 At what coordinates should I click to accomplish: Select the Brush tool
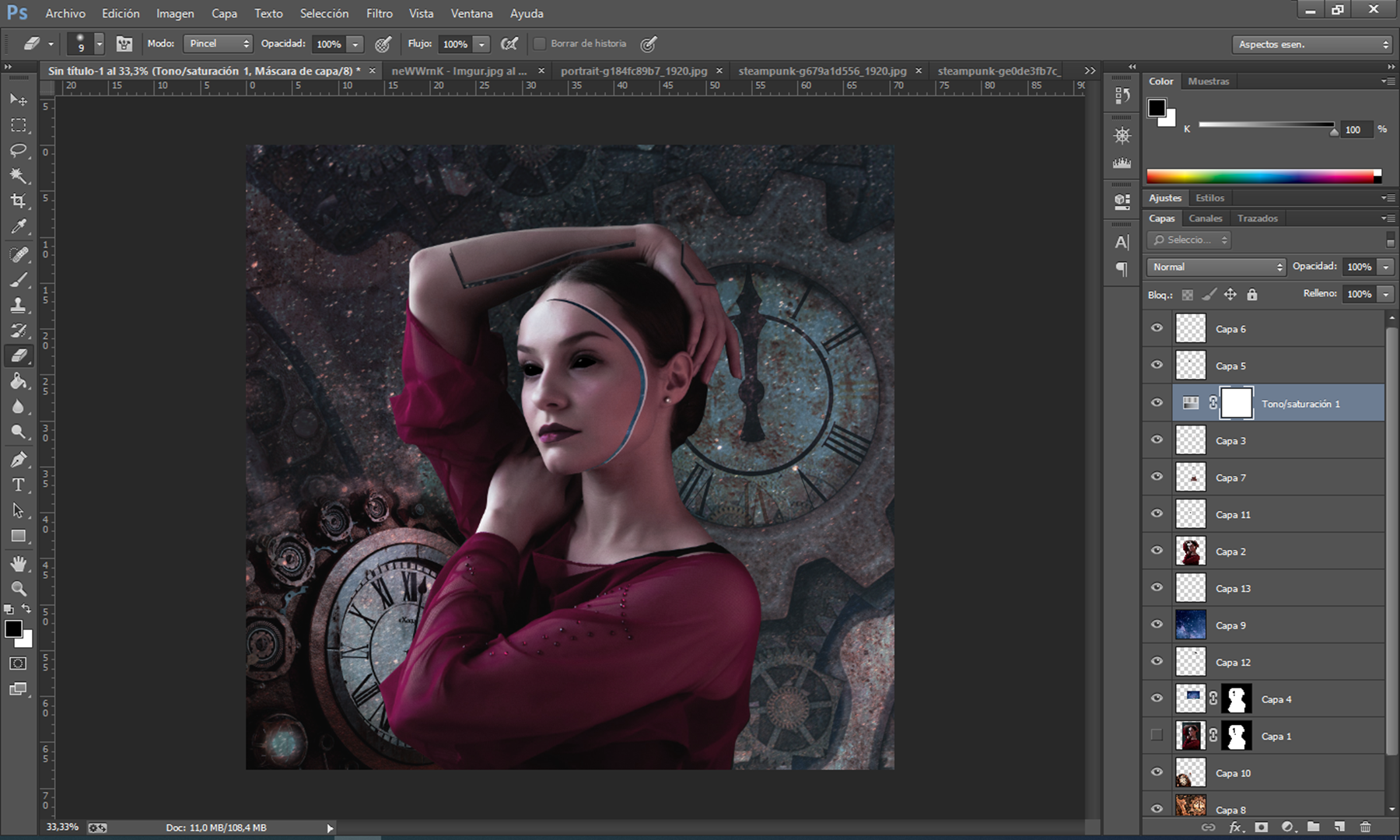tap(19, 281)
